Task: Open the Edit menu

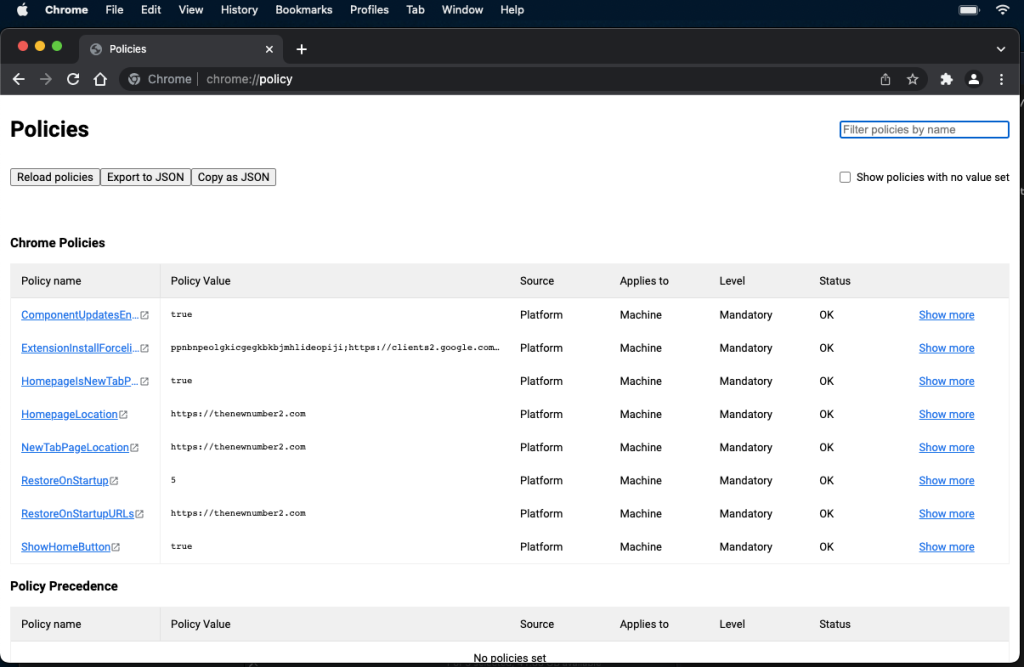Action: click(151, 10)
